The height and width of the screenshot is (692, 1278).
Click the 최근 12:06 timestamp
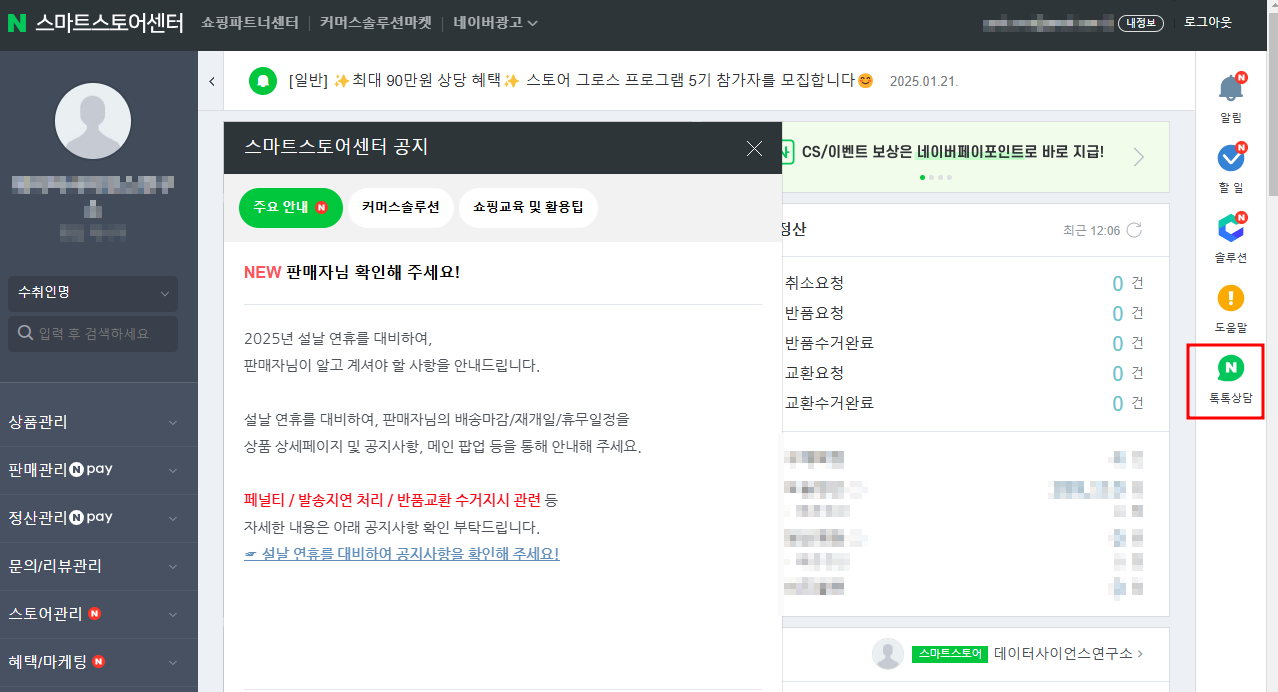pos(1091,230)
